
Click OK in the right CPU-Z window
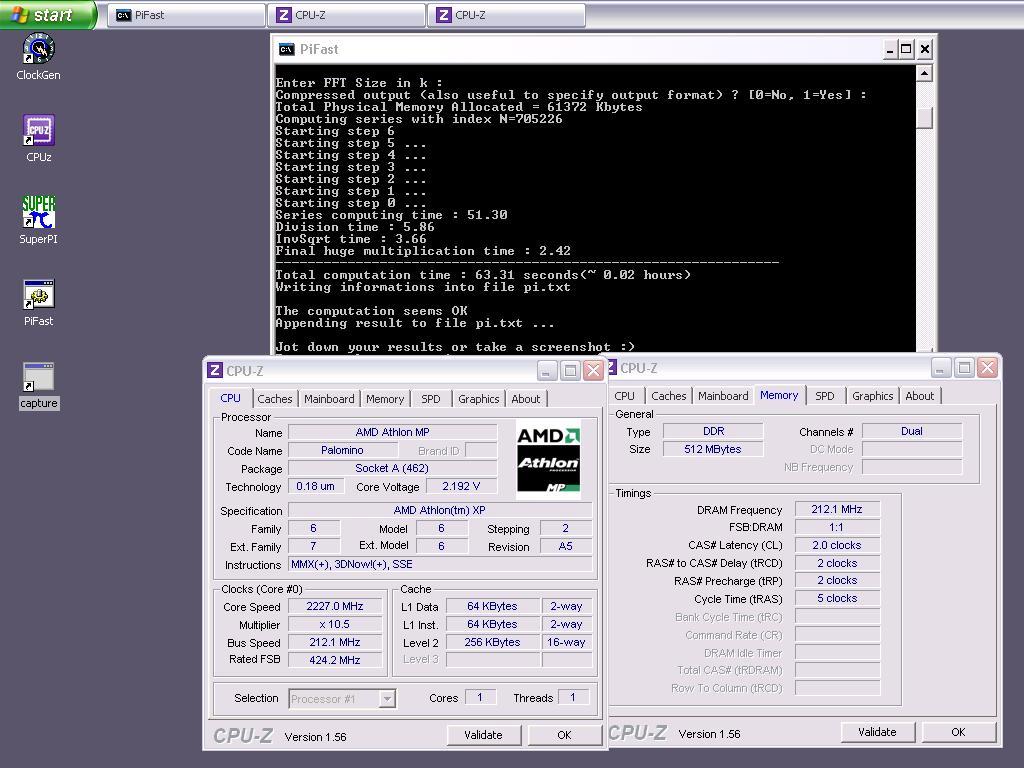click(958, 732)
